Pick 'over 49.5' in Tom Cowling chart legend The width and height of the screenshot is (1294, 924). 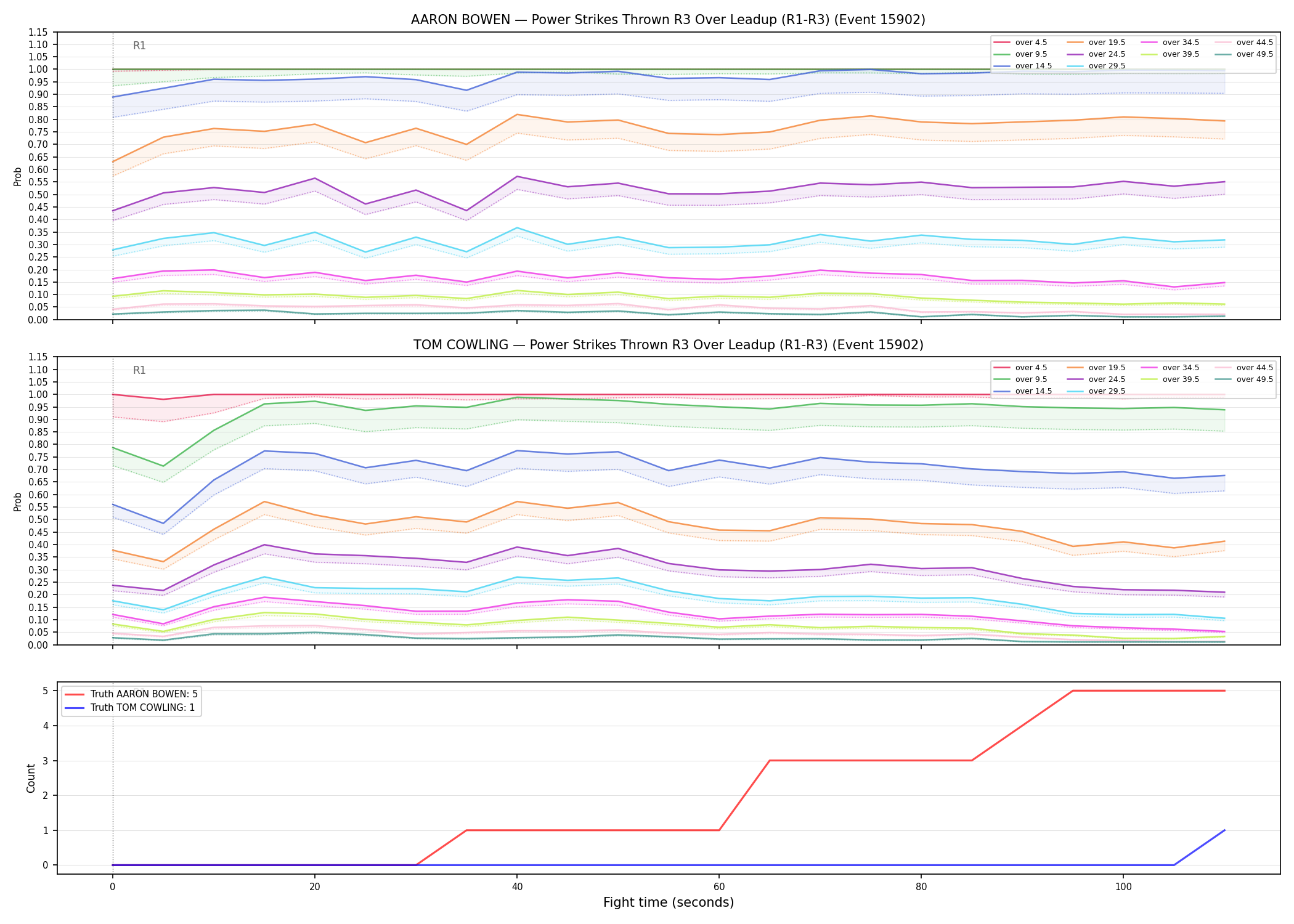(x=1244, y=379)
